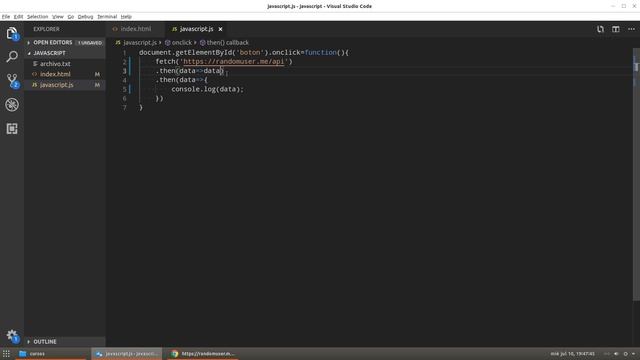Open the editor More Actions menu

631,29
